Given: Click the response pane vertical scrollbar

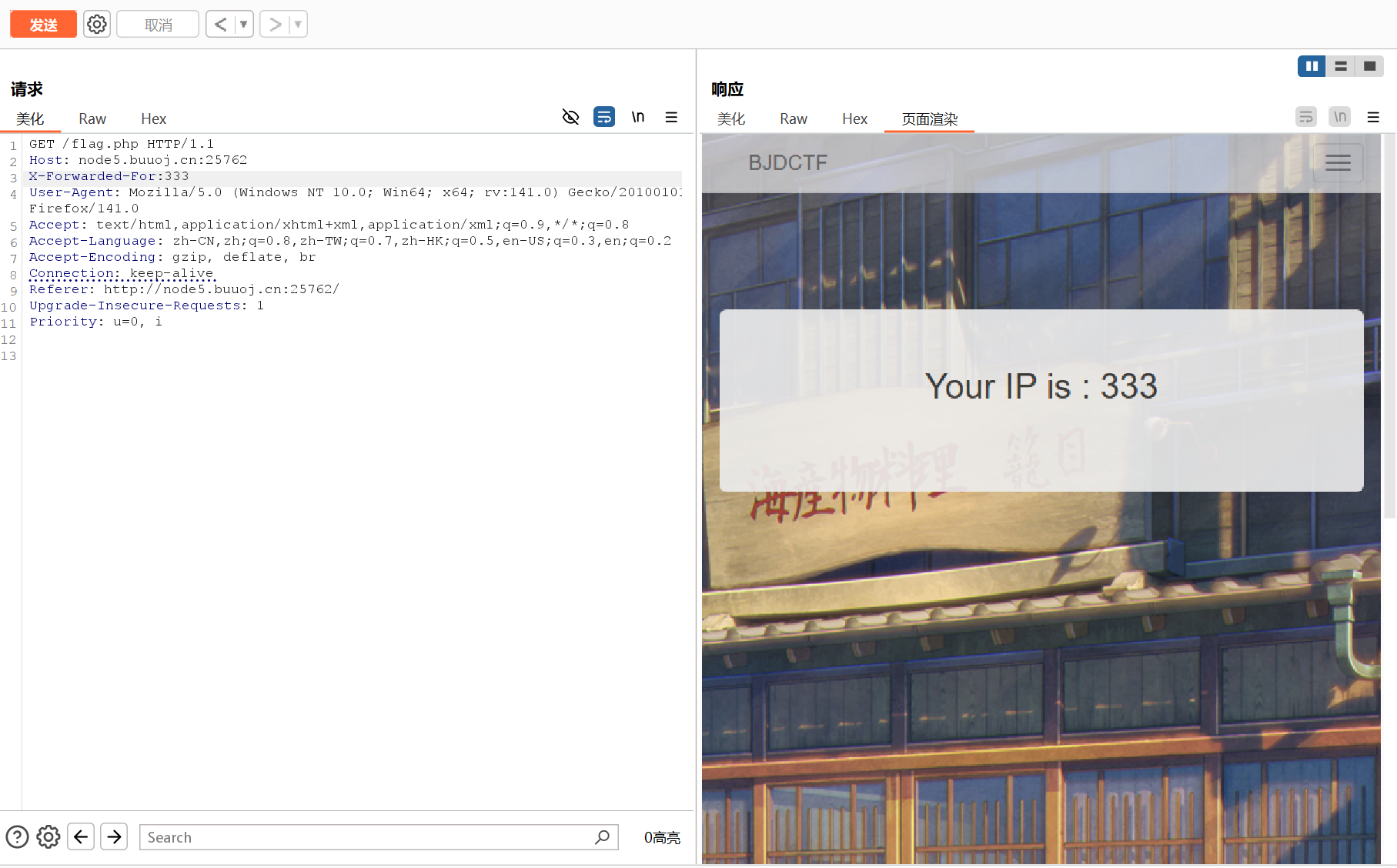Looking at the screenshot, I should 1389,326.
